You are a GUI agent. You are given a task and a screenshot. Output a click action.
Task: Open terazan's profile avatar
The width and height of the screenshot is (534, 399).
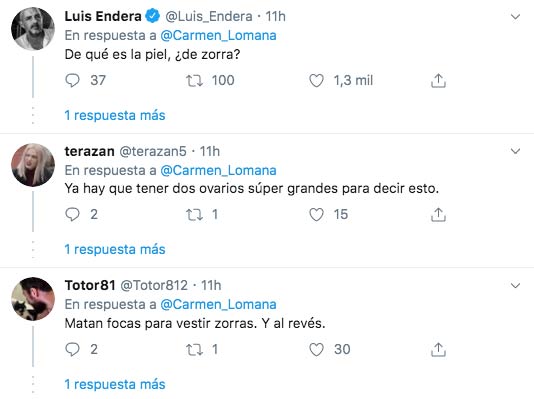coord(33,165)
